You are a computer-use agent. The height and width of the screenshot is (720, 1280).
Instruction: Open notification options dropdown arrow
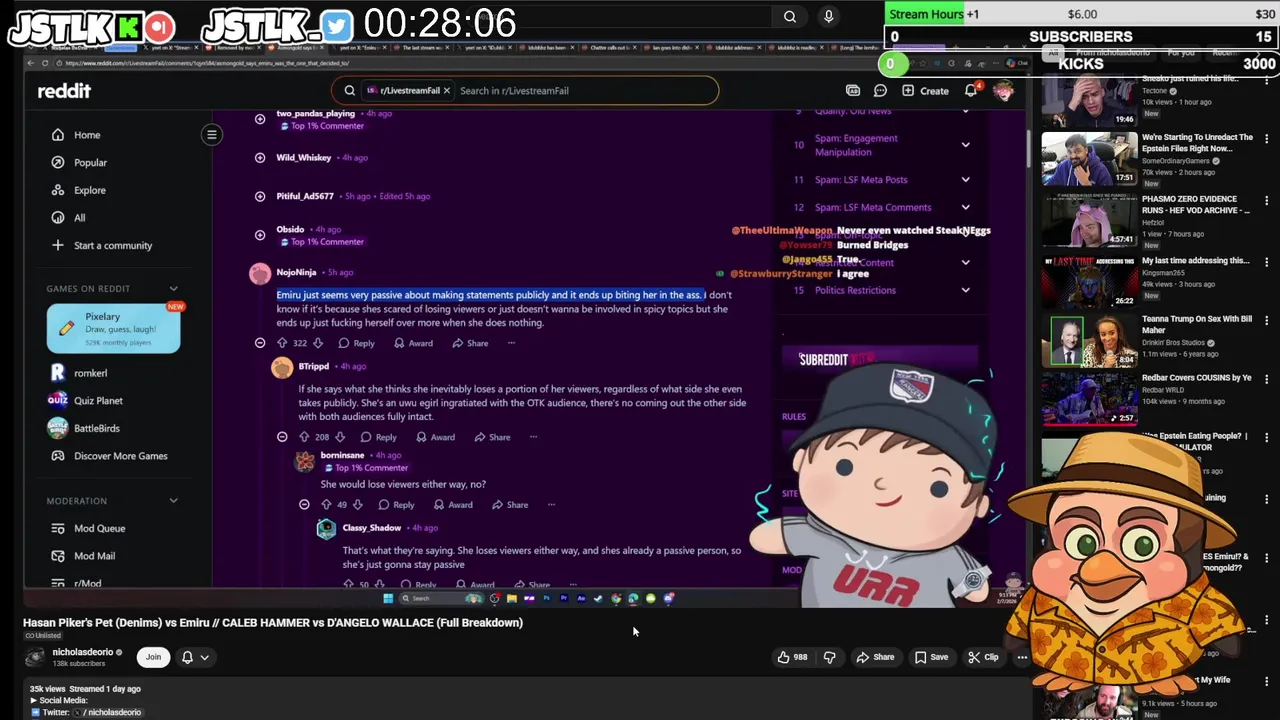pyautogui.click(x=204, y=657)
